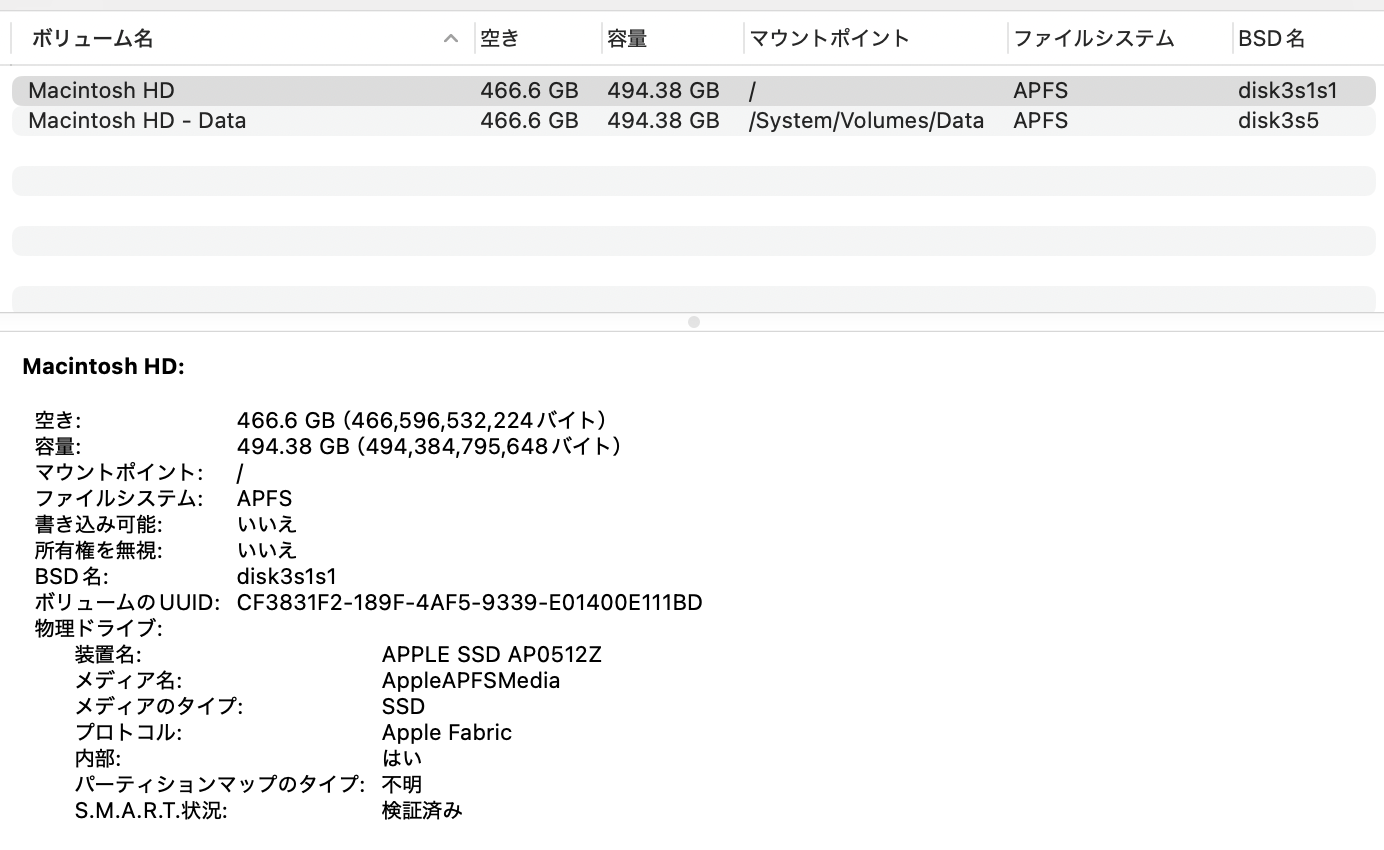1384x850 pixels.
Task: Click ボリューム名 header to reverse sort order
Action: pos(93,38)
